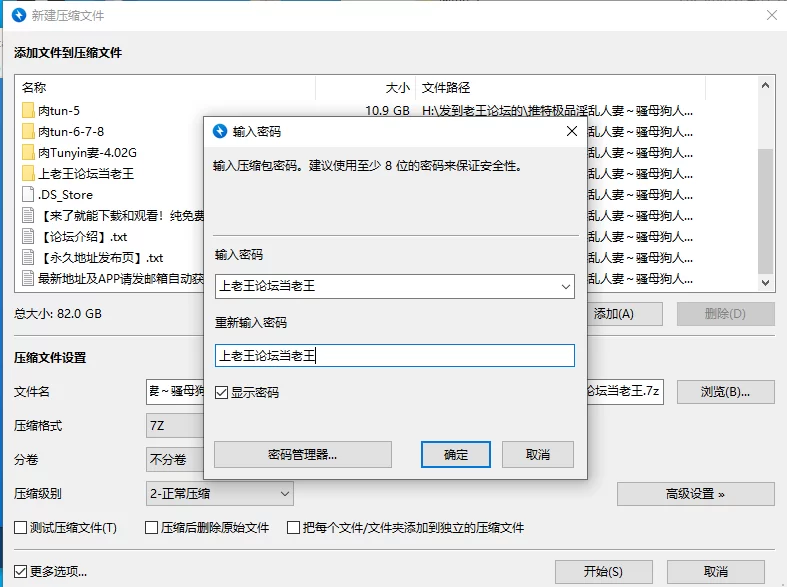Screen dimensions: 787x587
Task: Open the 压缩级别 dropdown
Action: coord(219,494)
